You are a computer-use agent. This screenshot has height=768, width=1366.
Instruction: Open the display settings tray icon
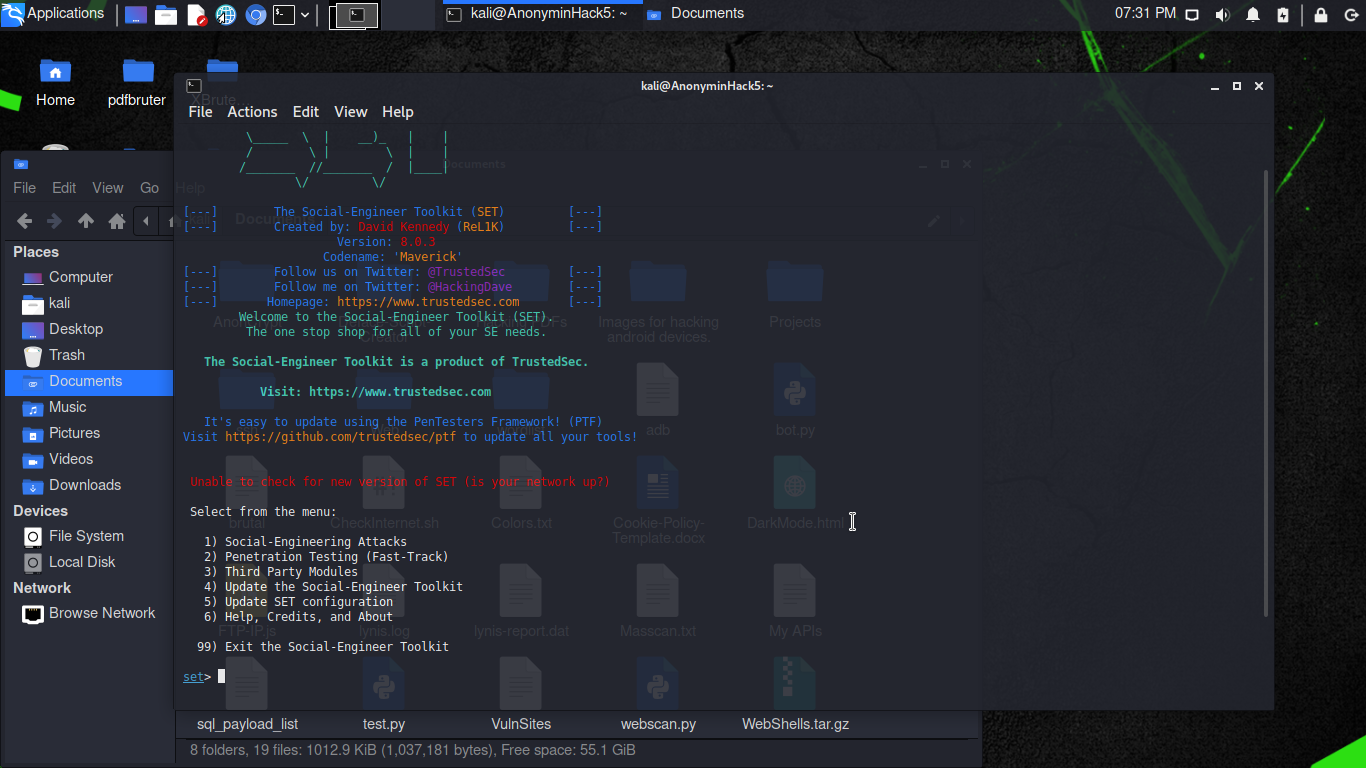1192,15
